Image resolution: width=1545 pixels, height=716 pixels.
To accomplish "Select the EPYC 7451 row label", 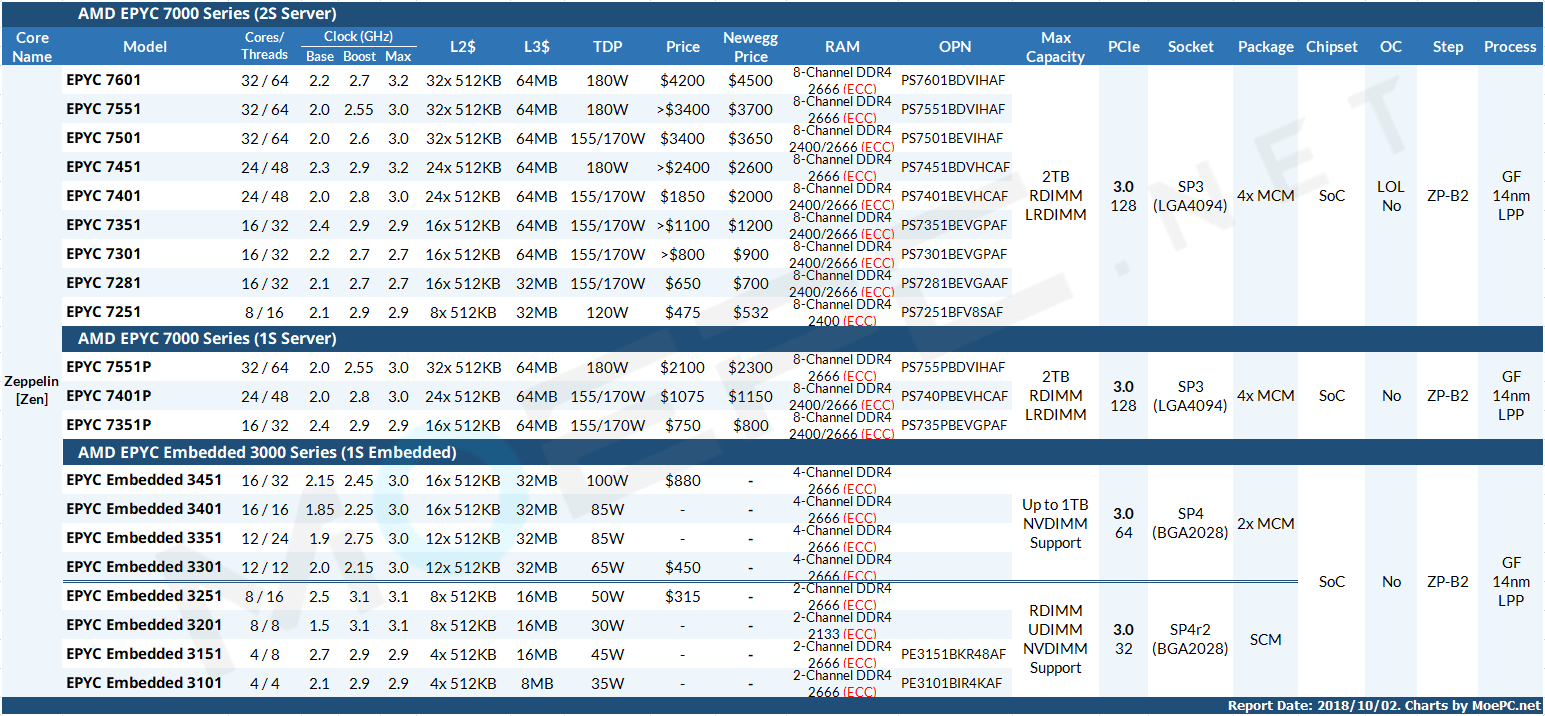I will click(x=103, y=167).
